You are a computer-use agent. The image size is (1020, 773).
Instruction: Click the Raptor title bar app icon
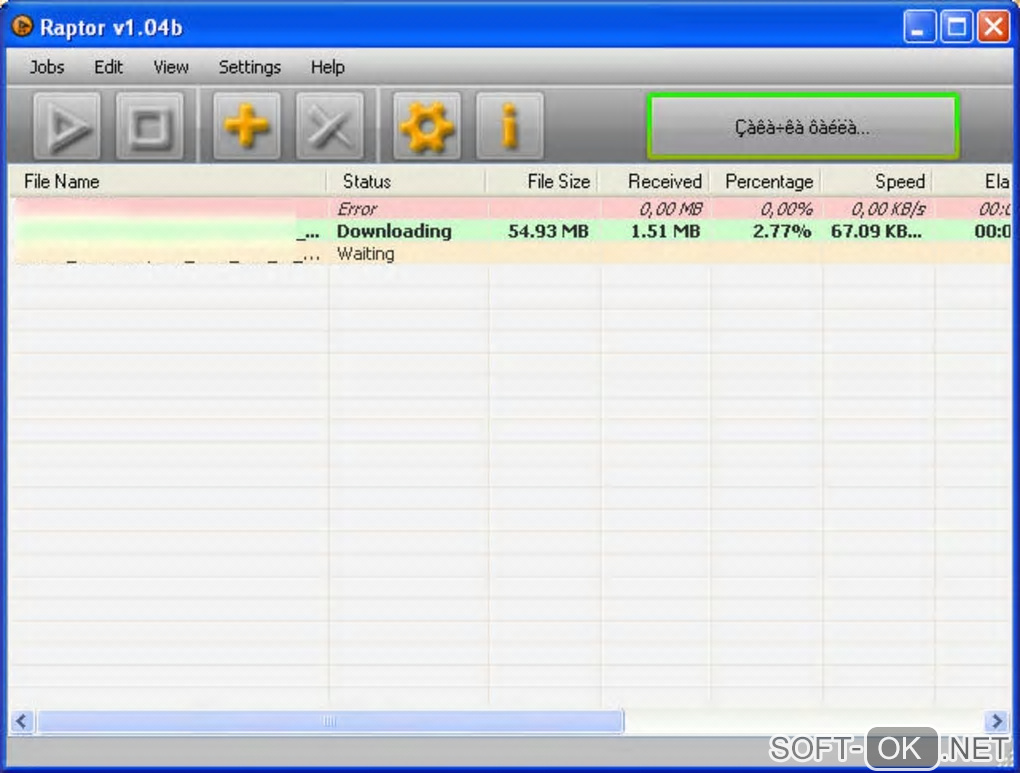pyautogui.click(x=22, y=26)
